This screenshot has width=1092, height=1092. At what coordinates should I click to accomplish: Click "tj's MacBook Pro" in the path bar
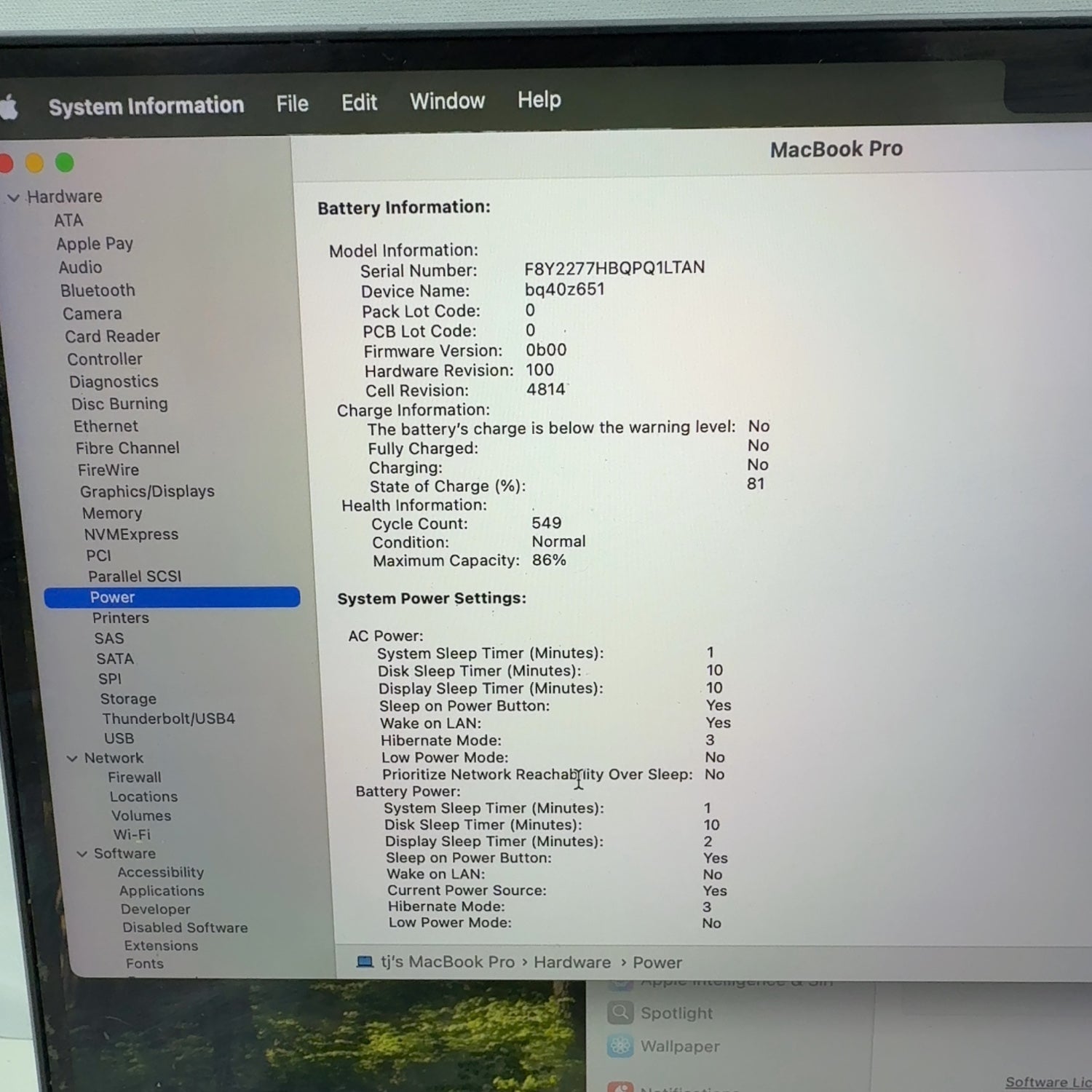(x=448, y=962)
